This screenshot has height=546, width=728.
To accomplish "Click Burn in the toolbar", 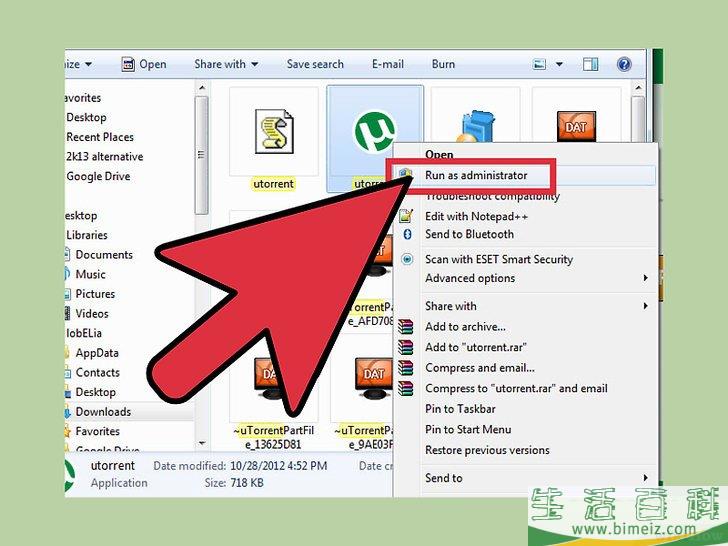I will click(x=443, y=64).
